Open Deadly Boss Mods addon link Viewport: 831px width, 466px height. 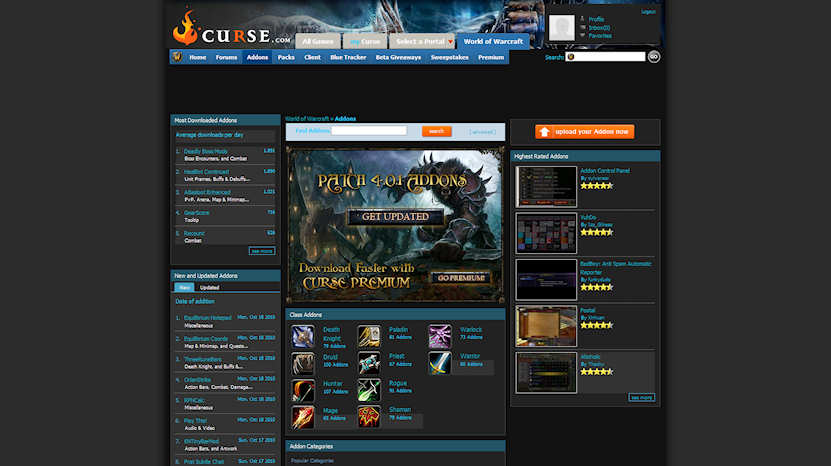click(206, 151)
